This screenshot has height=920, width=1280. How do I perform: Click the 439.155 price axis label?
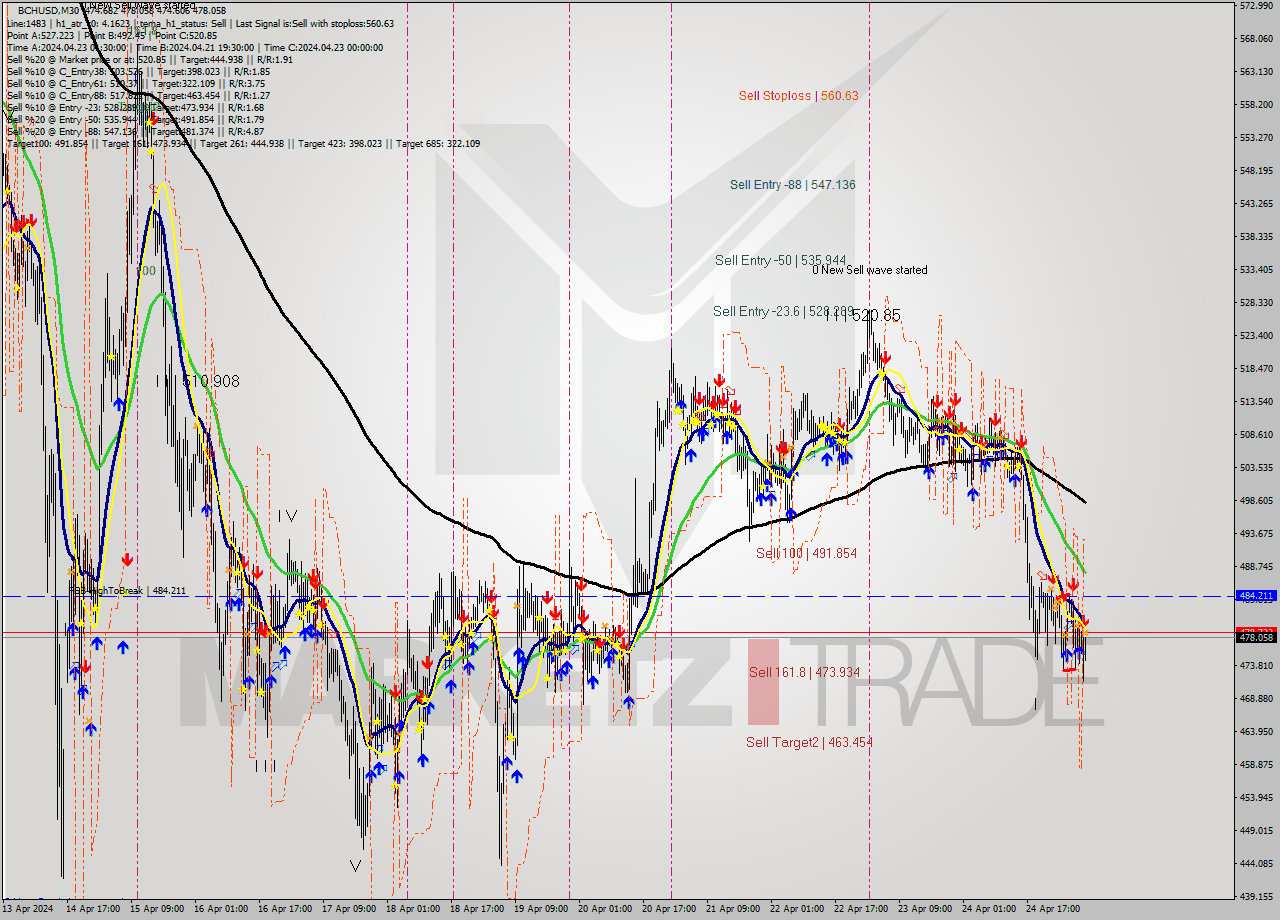click(1255, 897)
